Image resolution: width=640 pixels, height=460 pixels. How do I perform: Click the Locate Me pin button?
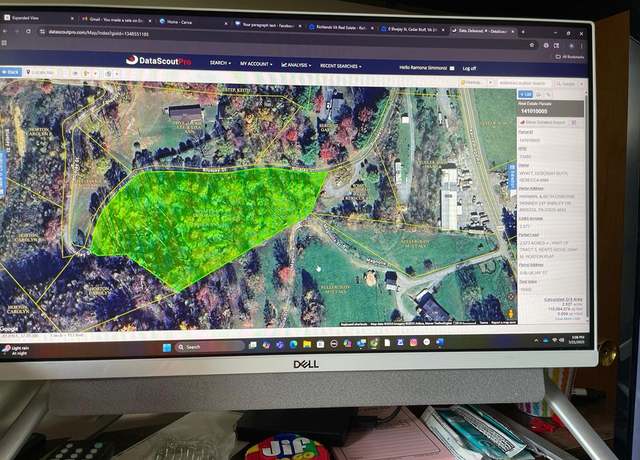tap(40, 72)
